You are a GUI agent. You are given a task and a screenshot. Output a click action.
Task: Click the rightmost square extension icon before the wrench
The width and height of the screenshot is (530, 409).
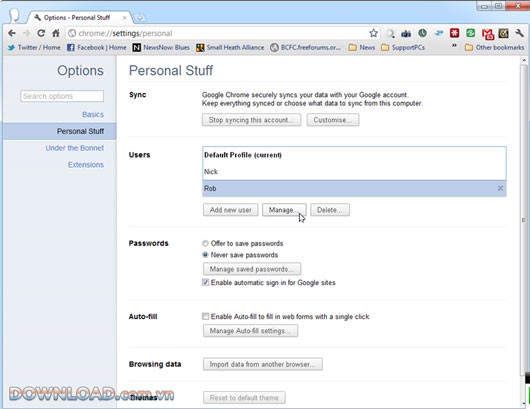click(x=504, y=33)
